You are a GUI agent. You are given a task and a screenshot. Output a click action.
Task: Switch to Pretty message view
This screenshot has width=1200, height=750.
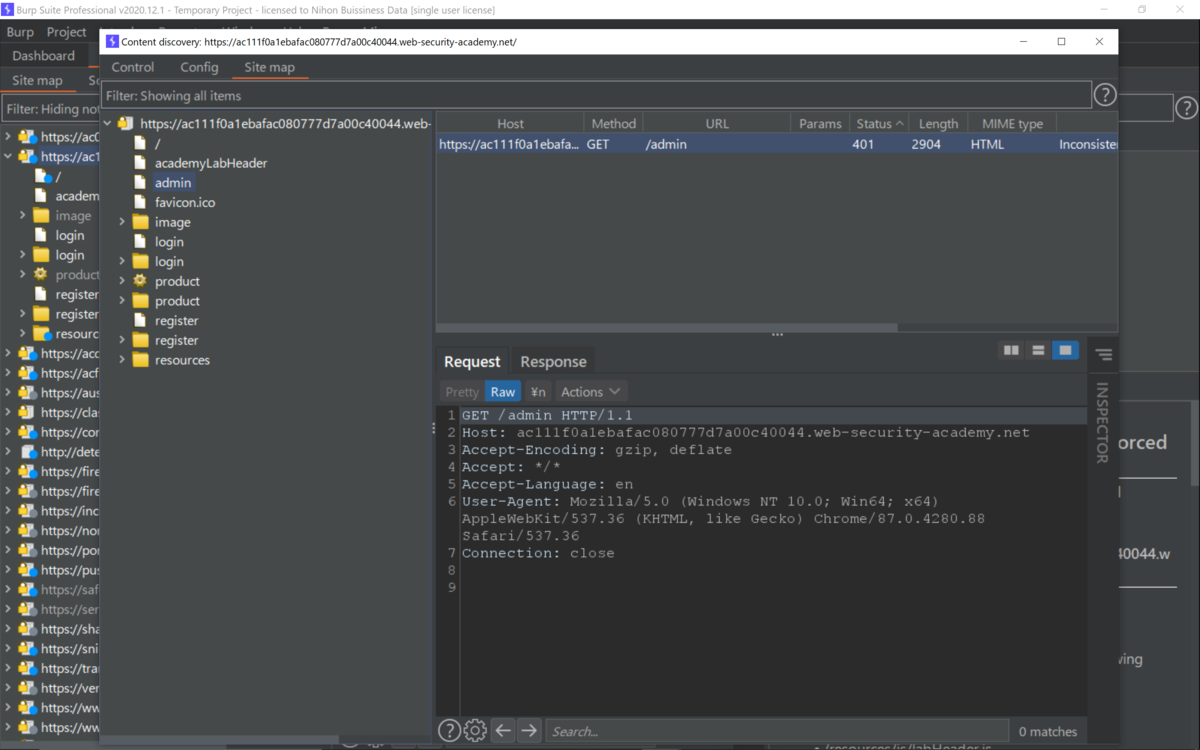(462, 391)
